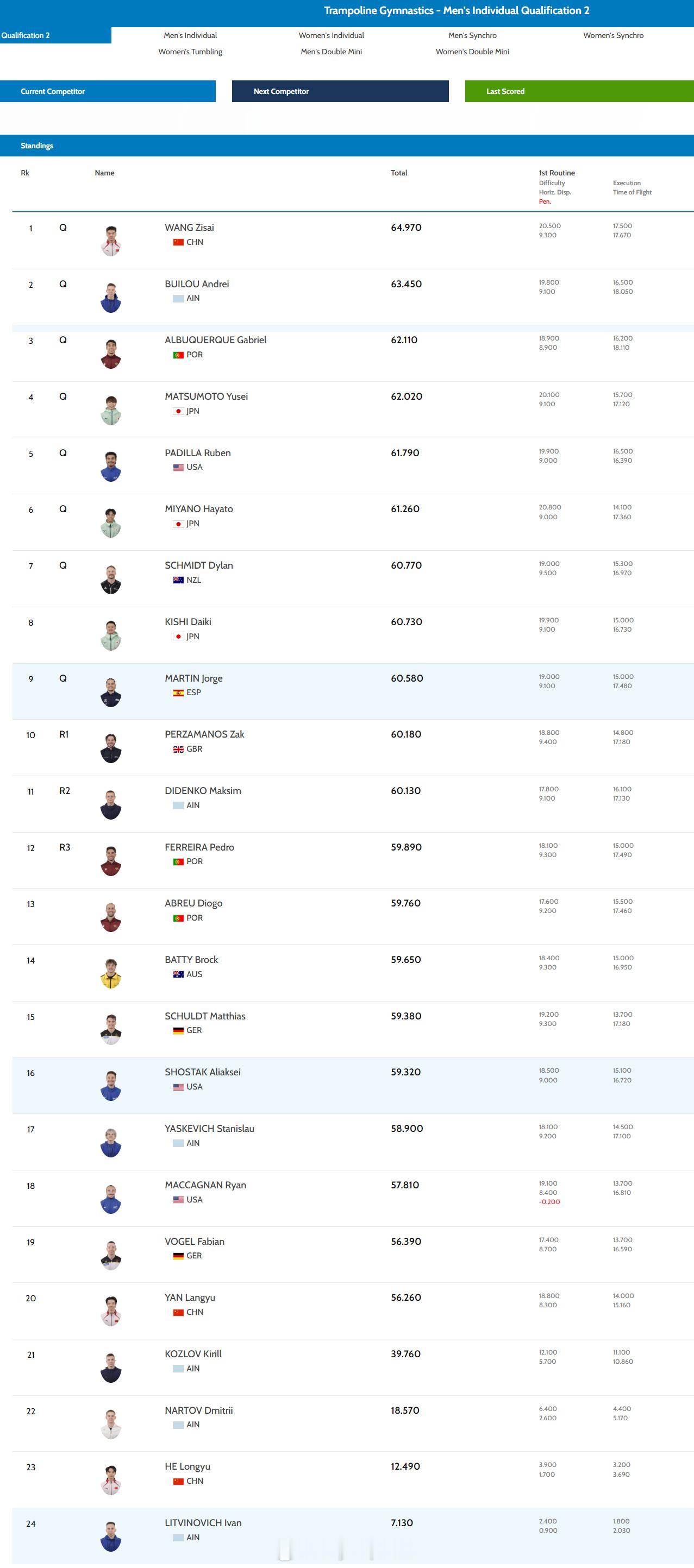Click the Japan flag beside MATSUMOTO Yusei
The height and width of the screenshot is (1568, 694).
click(x=178, y=412)
